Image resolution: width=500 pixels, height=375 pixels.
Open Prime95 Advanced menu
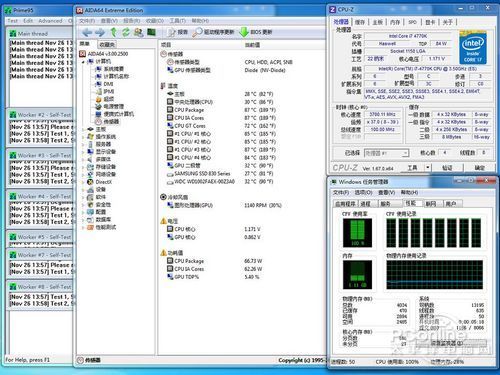[x=50, y=21]
